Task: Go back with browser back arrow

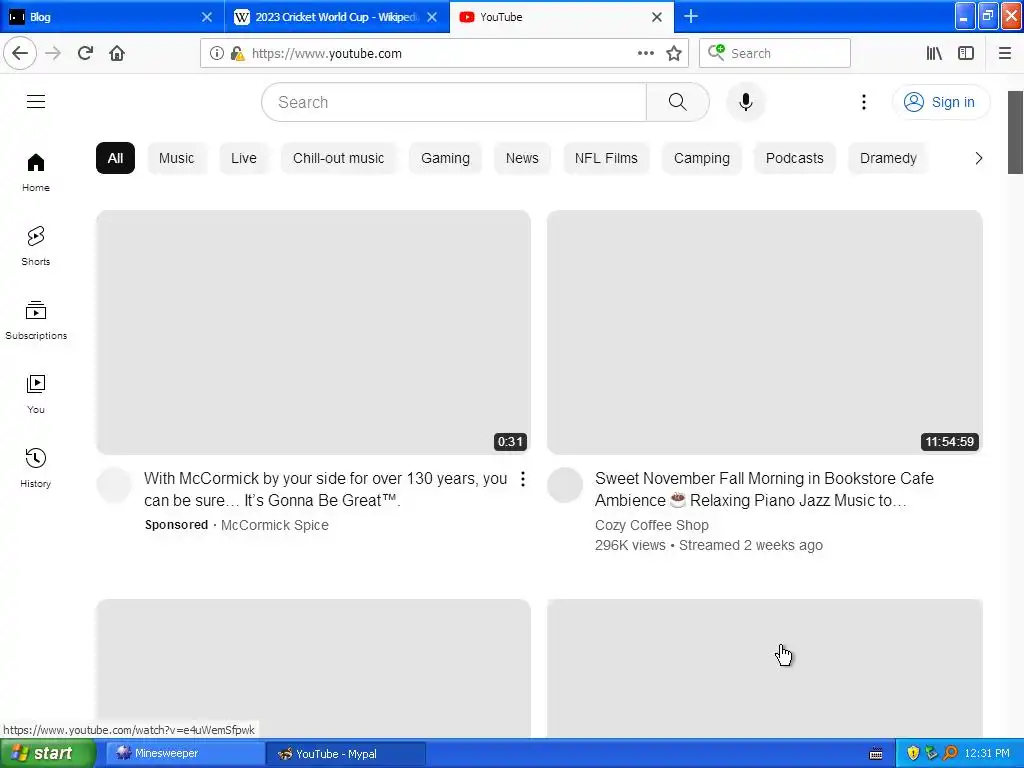Action: pyautogui.click(x=20, y=53)
